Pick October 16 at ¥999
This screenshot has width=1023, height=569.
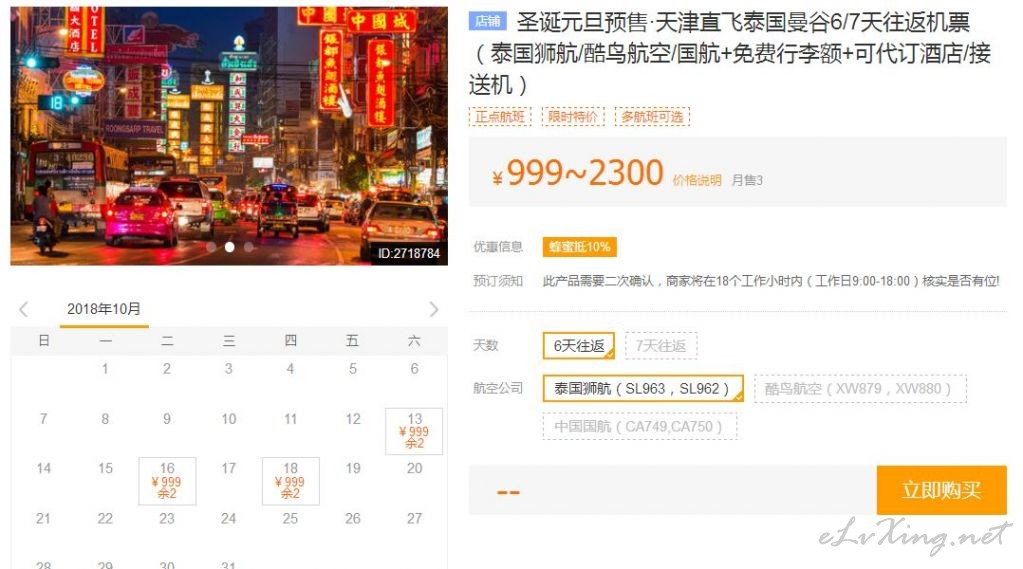click(167, 480)
